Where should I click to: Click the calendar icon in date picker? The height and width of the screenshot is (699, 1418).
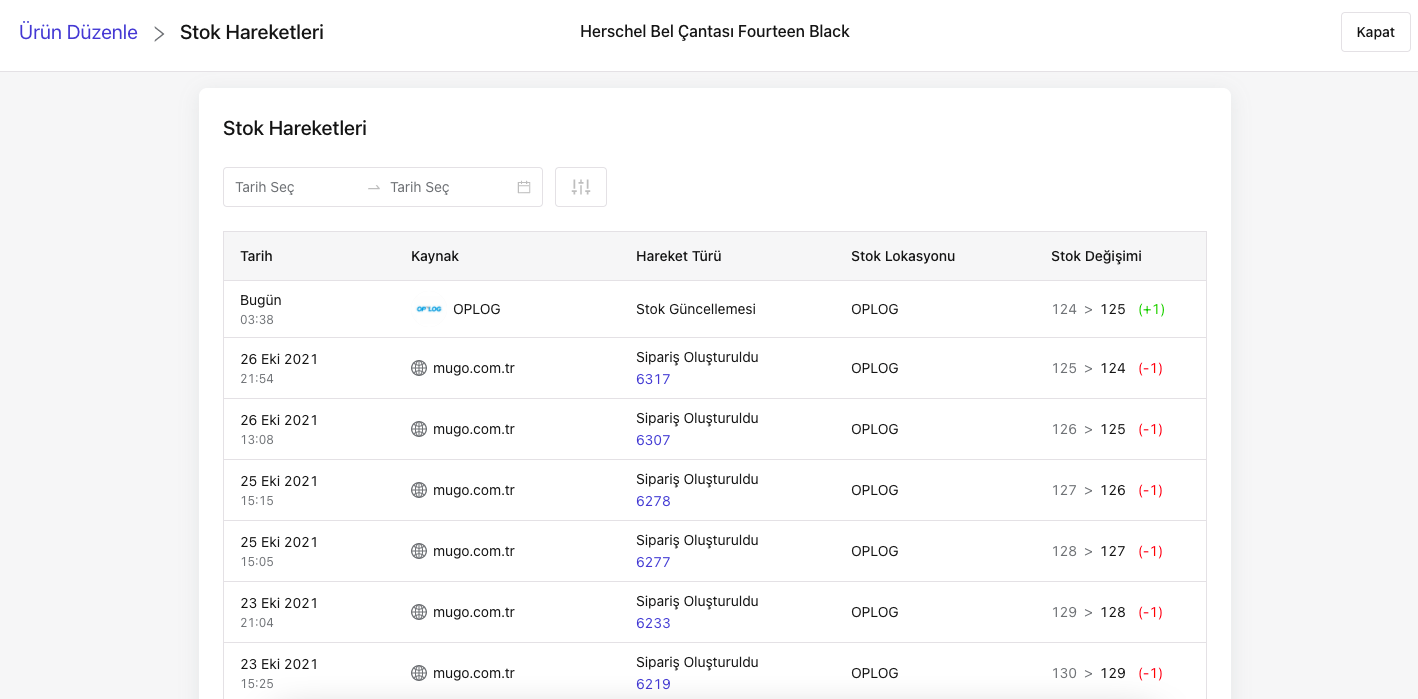tap(524, 187)
